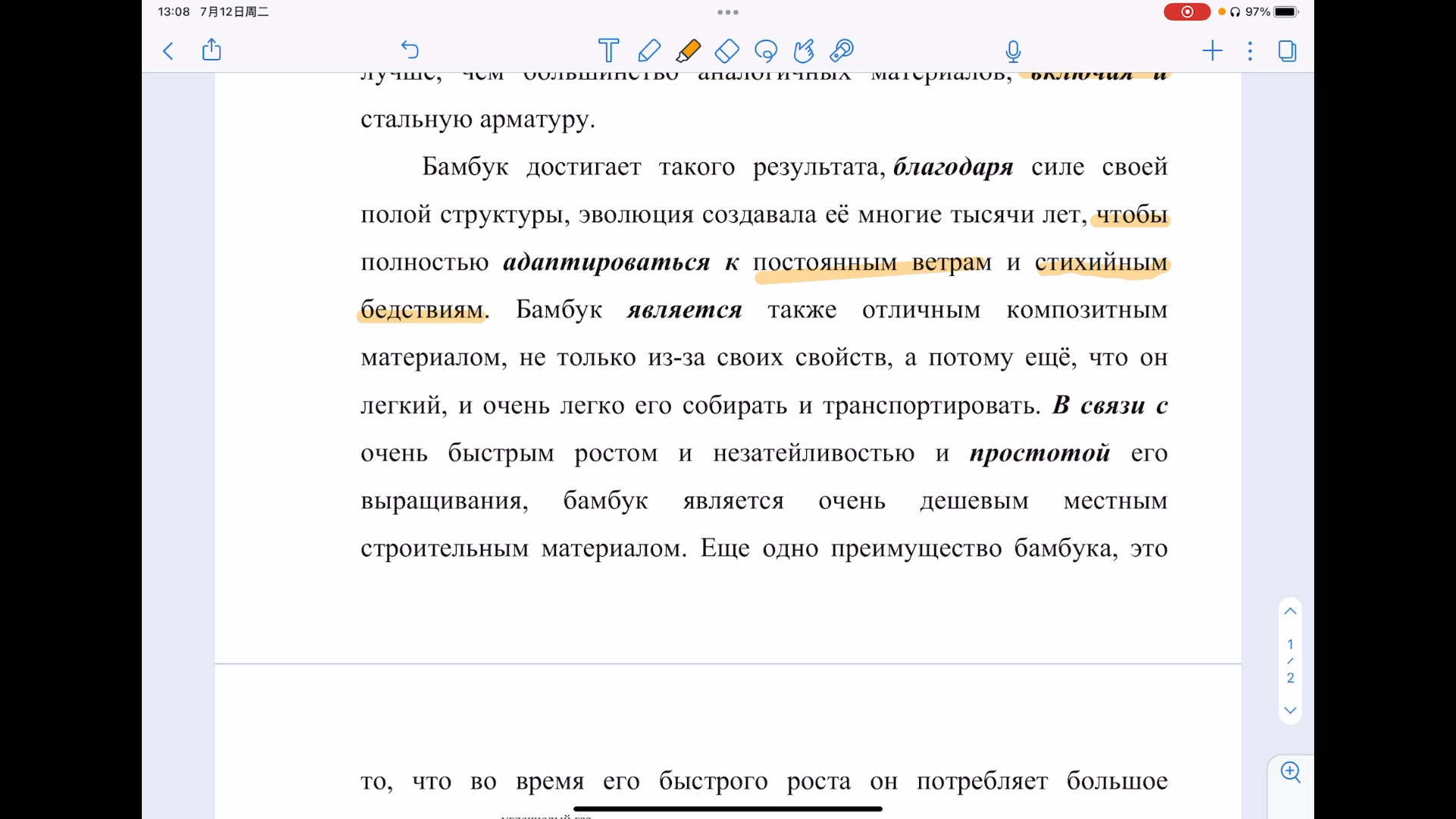Image resolution: width=1456 pixels, height=819 pixels.
Task: Select the Highlighter tool
Action: (688, 50)
